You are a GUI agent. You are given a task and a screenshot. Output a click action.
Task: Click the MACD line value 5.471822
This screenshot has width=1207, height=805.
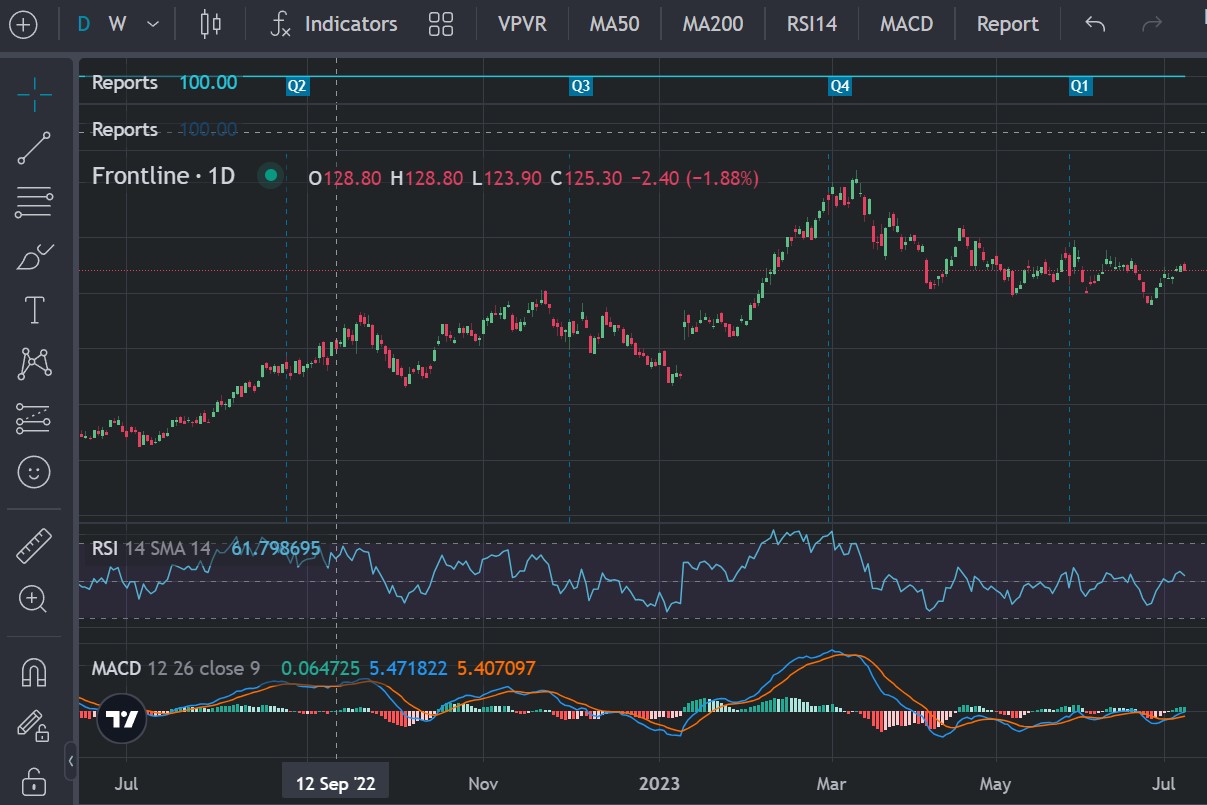click(x=408, y=667)
